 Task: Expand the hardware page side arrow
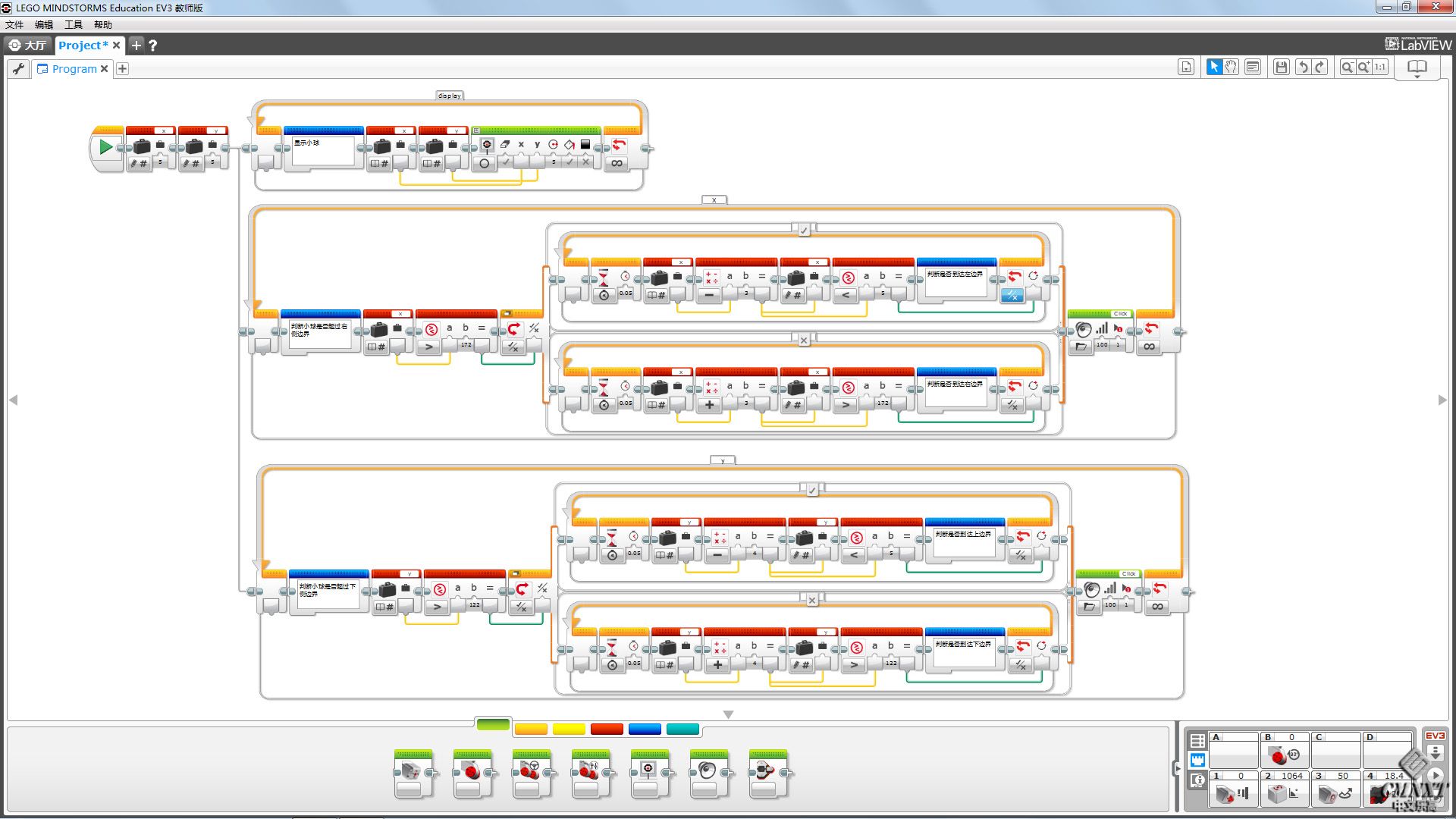1178,768
